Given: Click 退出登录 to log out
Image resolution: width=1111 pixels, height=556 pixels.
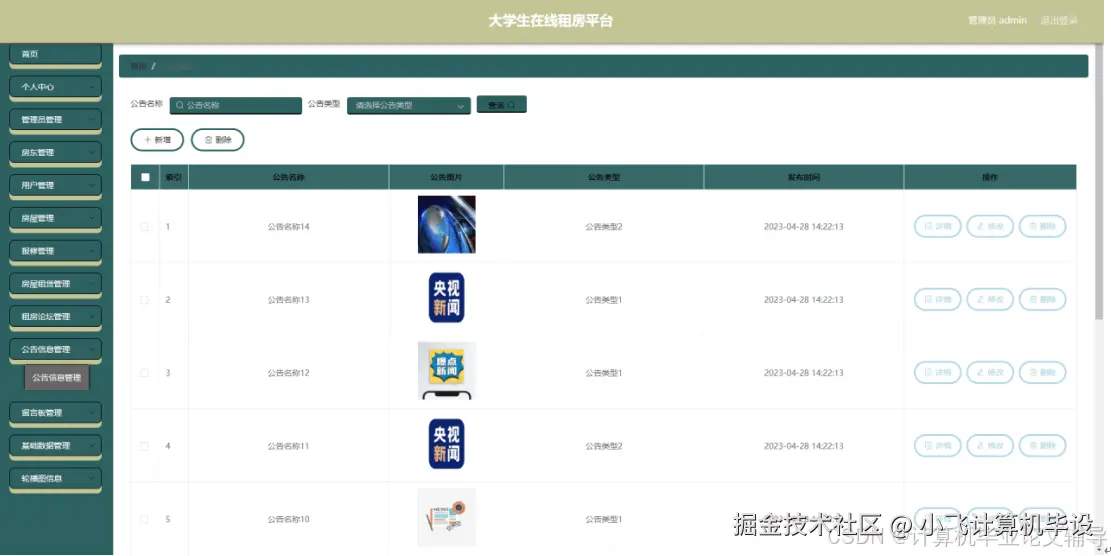Looking at the screenshot, I should (1059, 21).
